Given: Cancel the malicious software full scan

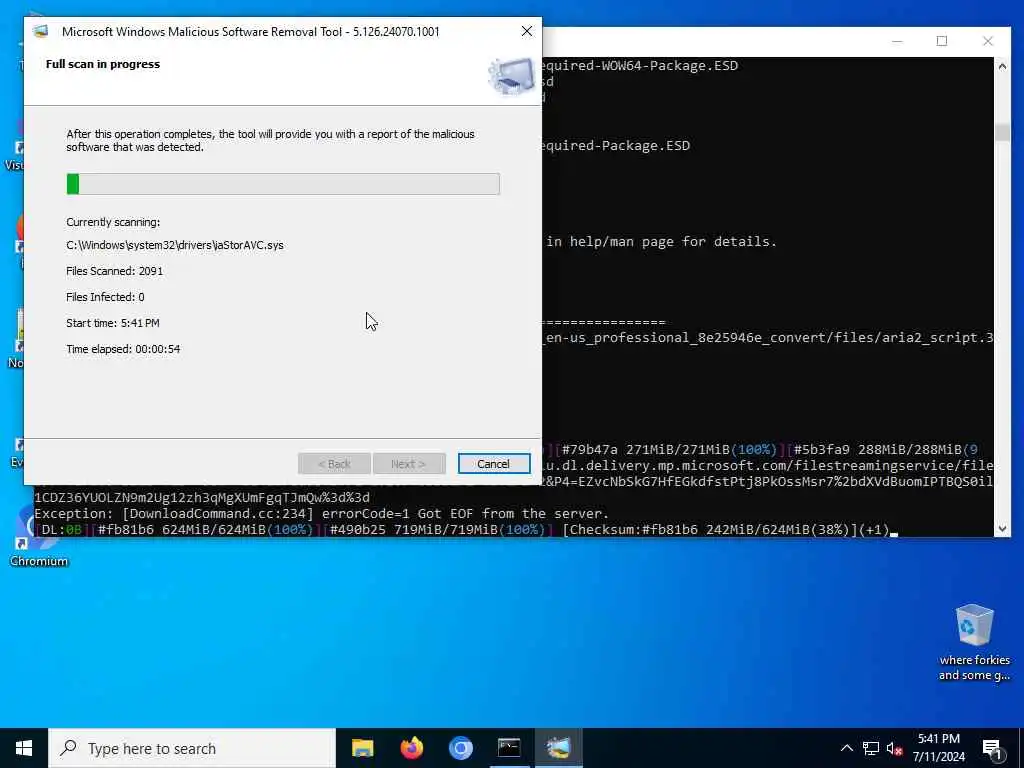Looking at the screenshot, I should click(x=494, y=464).
